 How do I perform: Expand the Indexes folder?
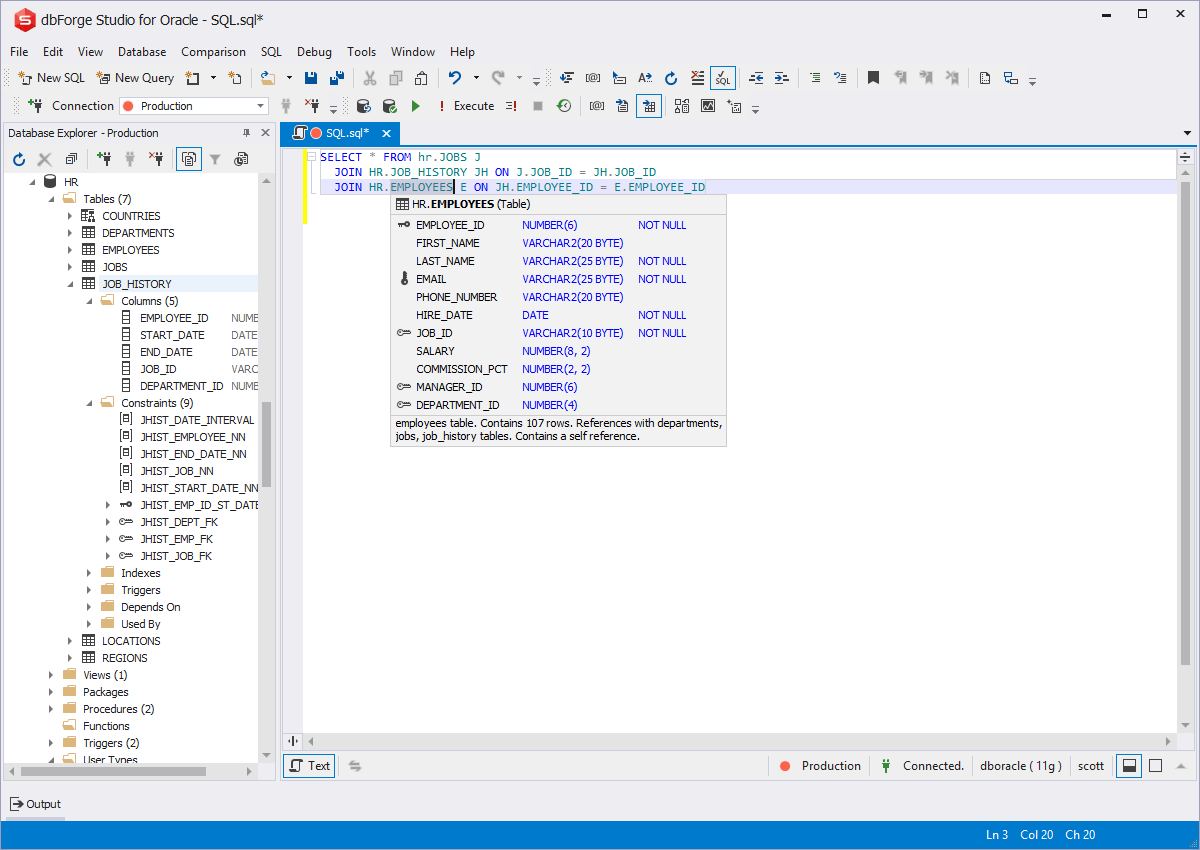click(90, 573)
